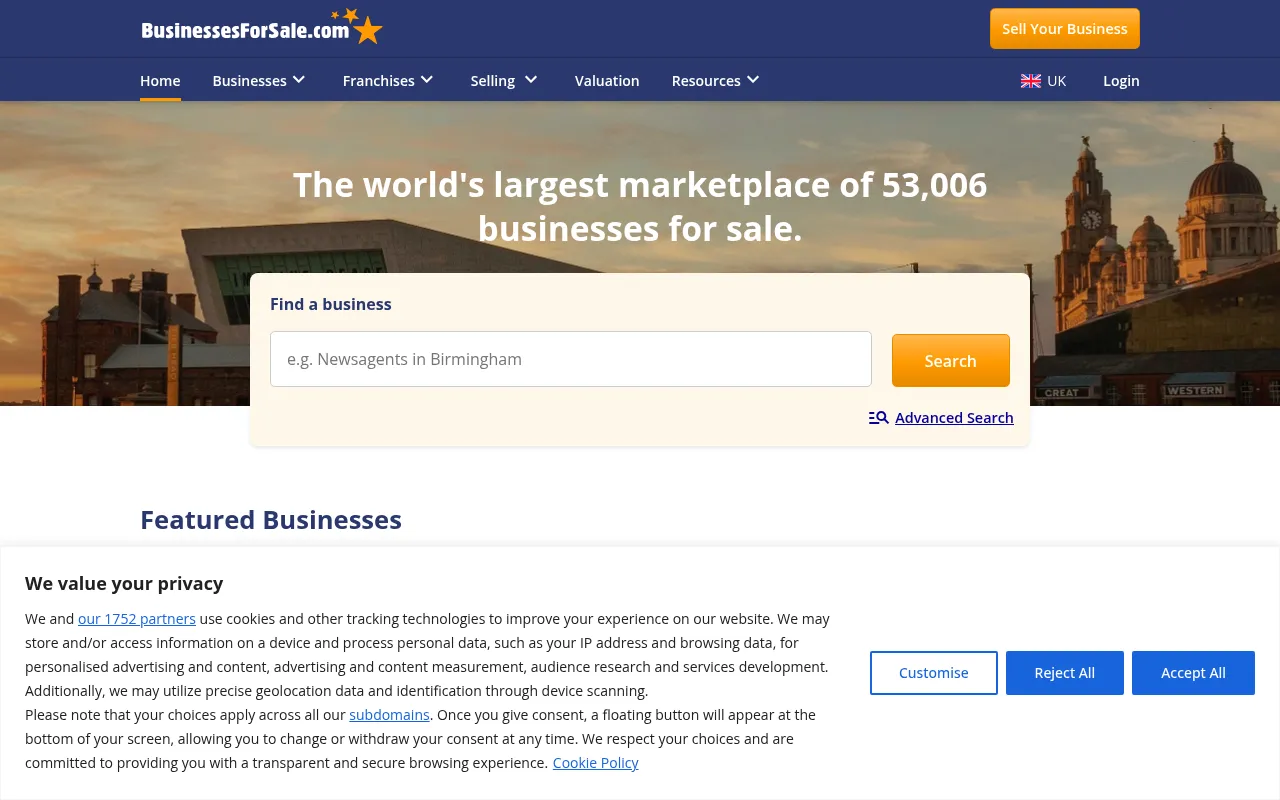Open the Advanced Search link
Image resolution: width=1280 pixels, height=800 pixels.
point(954,418)
